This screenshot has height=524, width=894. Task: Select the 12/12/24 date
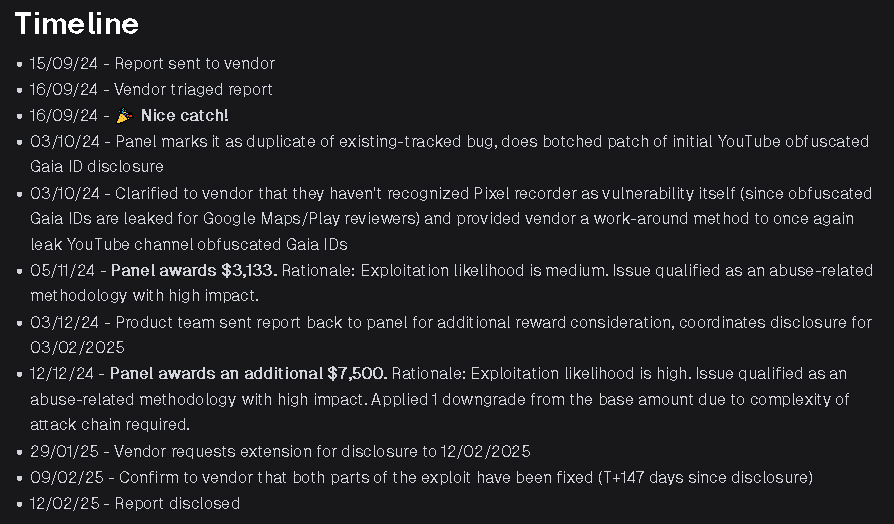point(63,374)
